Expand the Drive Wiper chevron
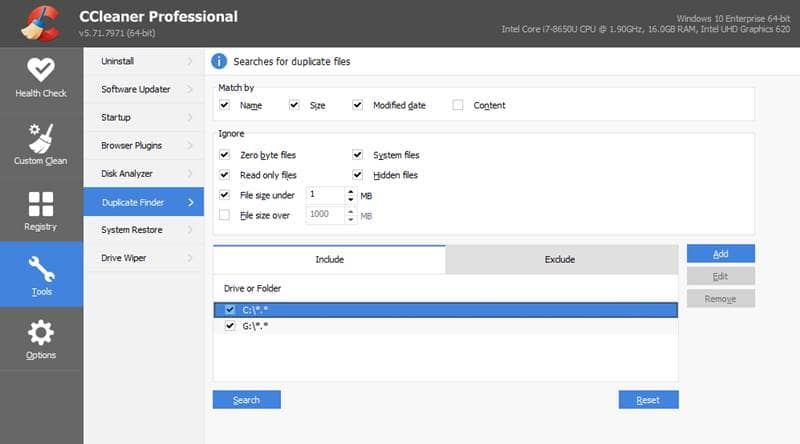The height and width of the screenshot is (444, 800). [190, 258]
